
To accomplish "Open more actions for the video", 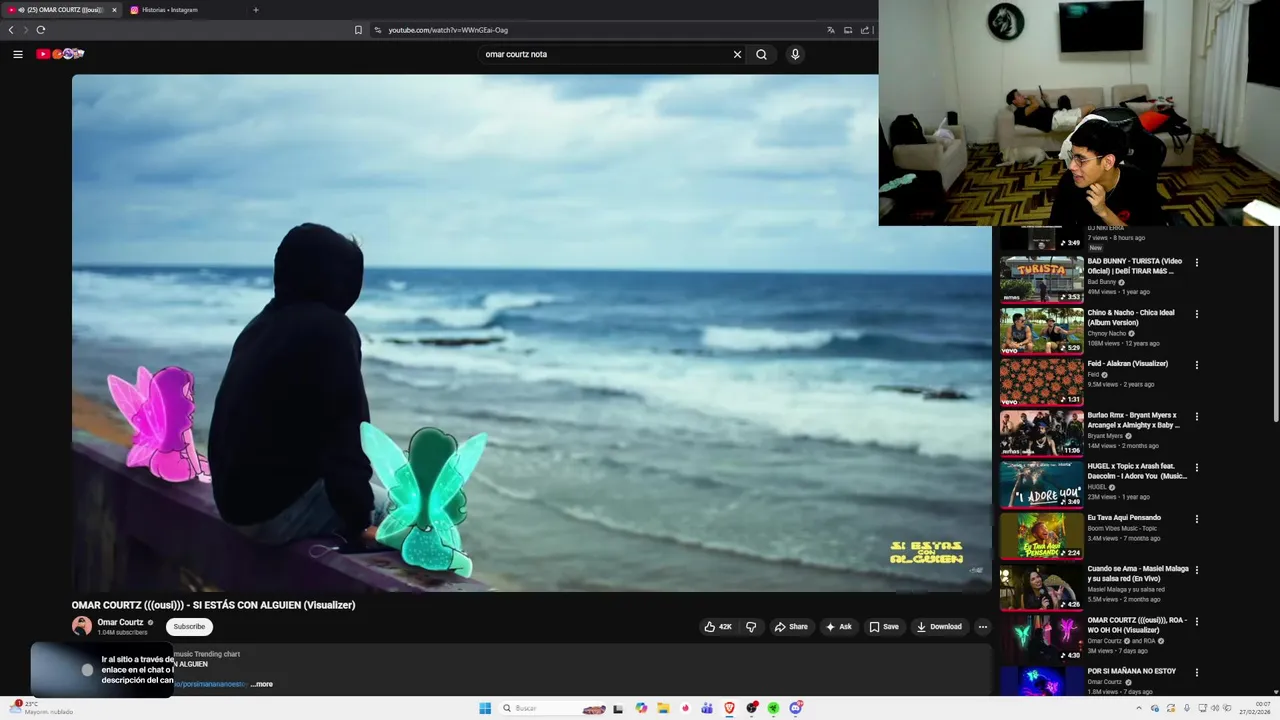I will coord(982,627).
